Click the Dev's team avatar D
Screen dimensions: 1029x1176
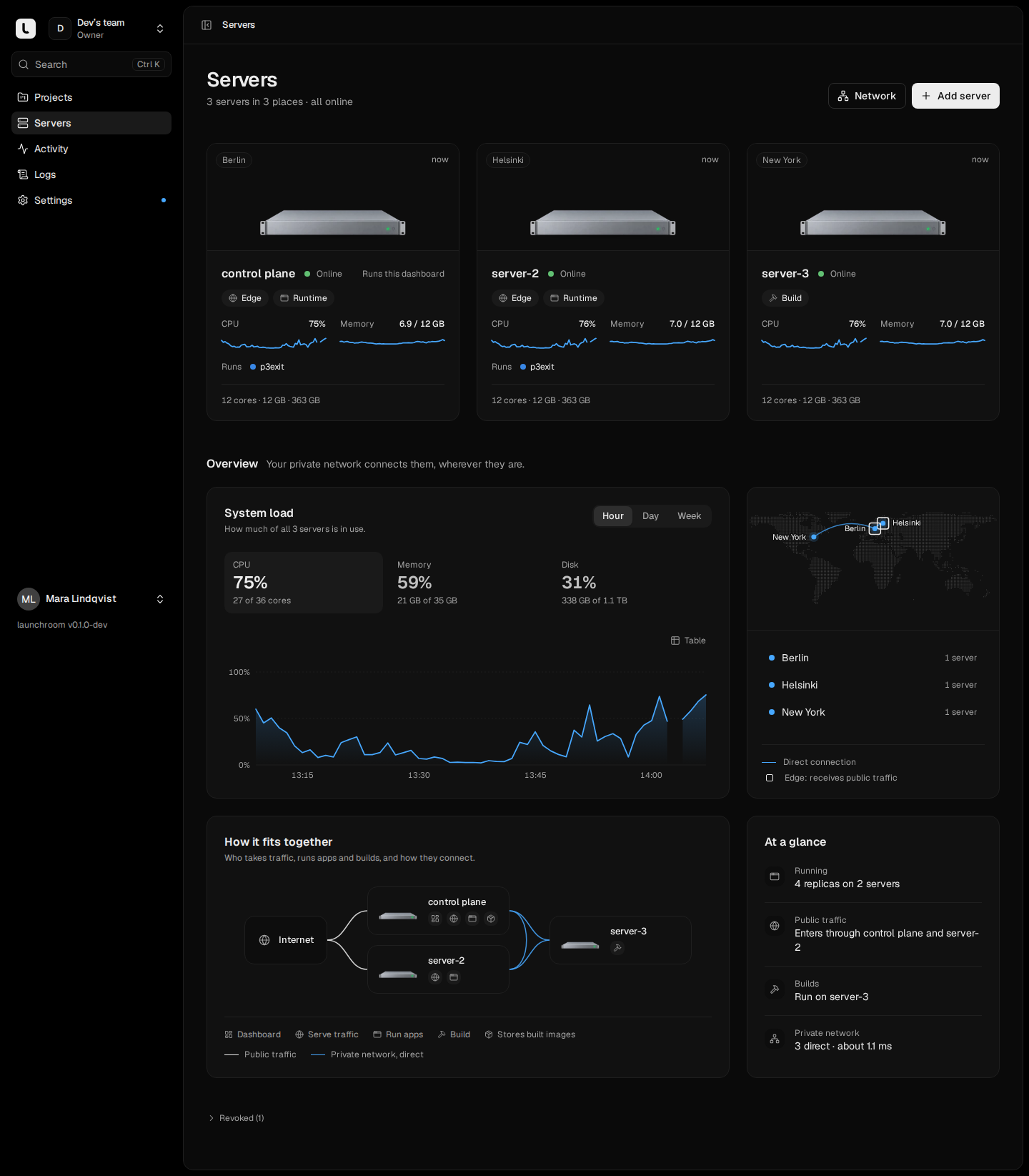[x=60, y=29]
